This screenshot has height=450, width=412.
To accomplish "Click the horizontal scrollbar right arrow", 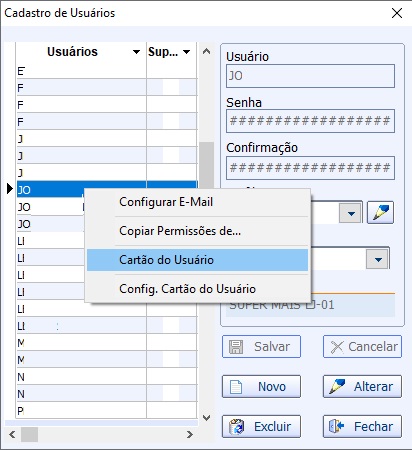I will pyautogui.click(x=190, y=434).
